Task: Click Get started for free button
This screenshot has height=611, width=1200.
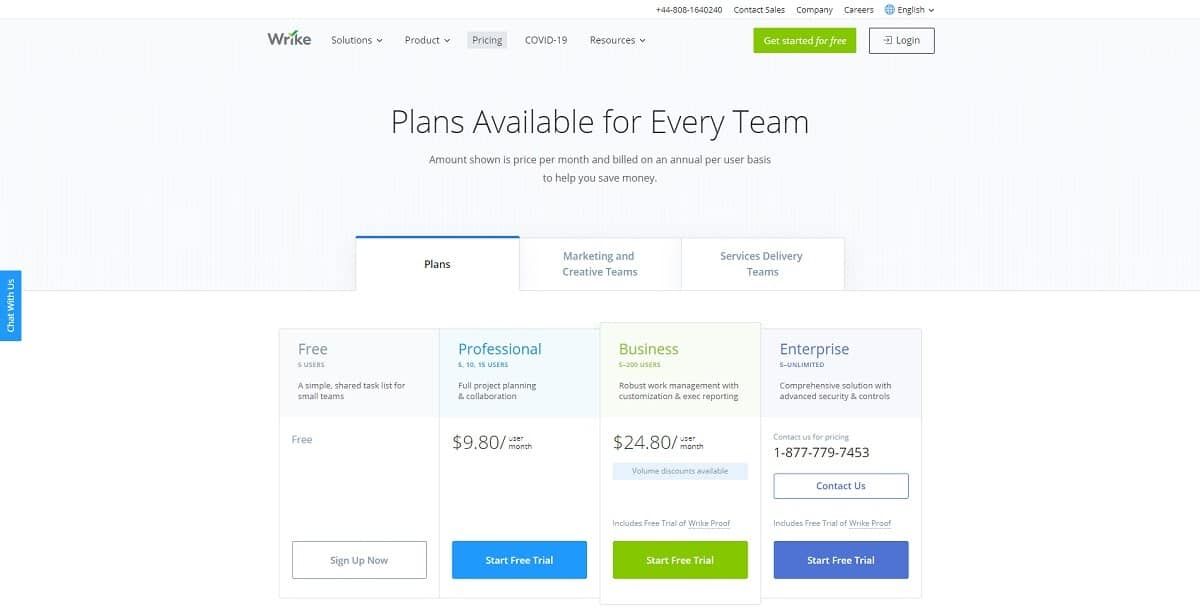Action: pos(804,41)
